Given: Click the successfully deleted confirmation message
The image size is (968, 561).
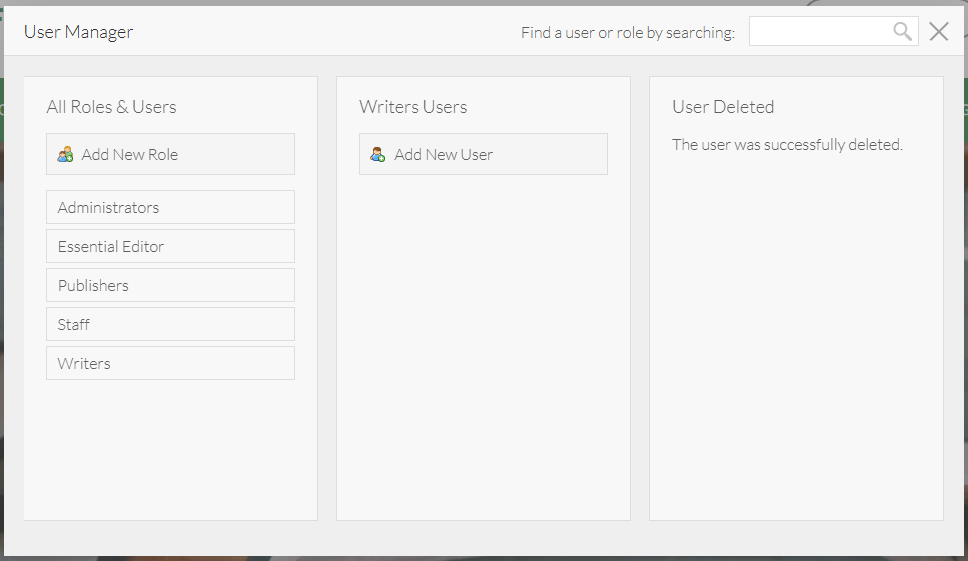Looking at the screenshot, I should click(x=787, y=145).
